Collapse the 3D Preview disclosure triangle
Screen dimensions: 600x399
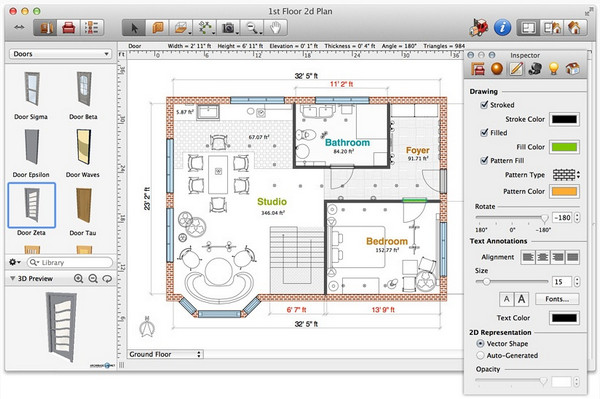click(12, 278)
